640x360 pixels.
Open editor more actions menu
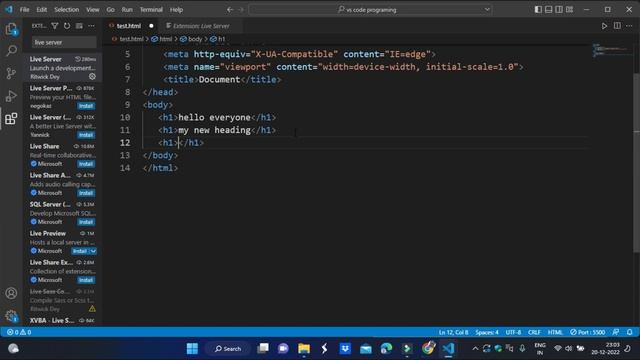pos(629,26)
